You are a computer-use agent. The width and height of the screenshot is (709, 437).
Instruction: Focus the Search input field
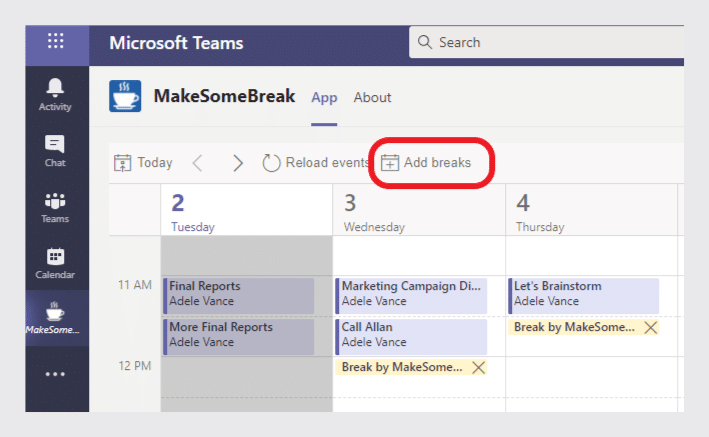pos(546,42)
